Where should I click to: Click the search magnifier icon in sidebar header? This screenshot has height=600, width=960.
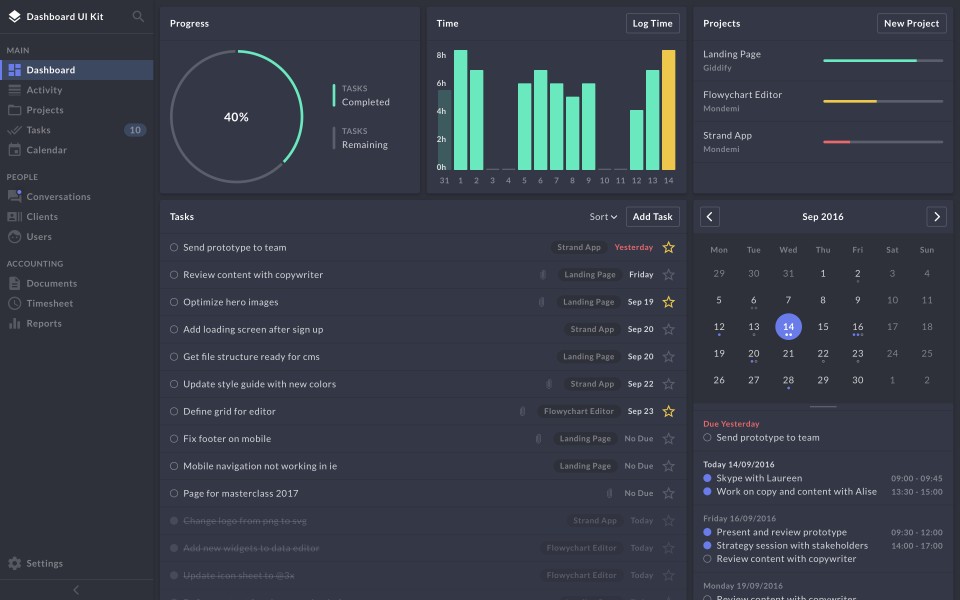click(138, 17)
